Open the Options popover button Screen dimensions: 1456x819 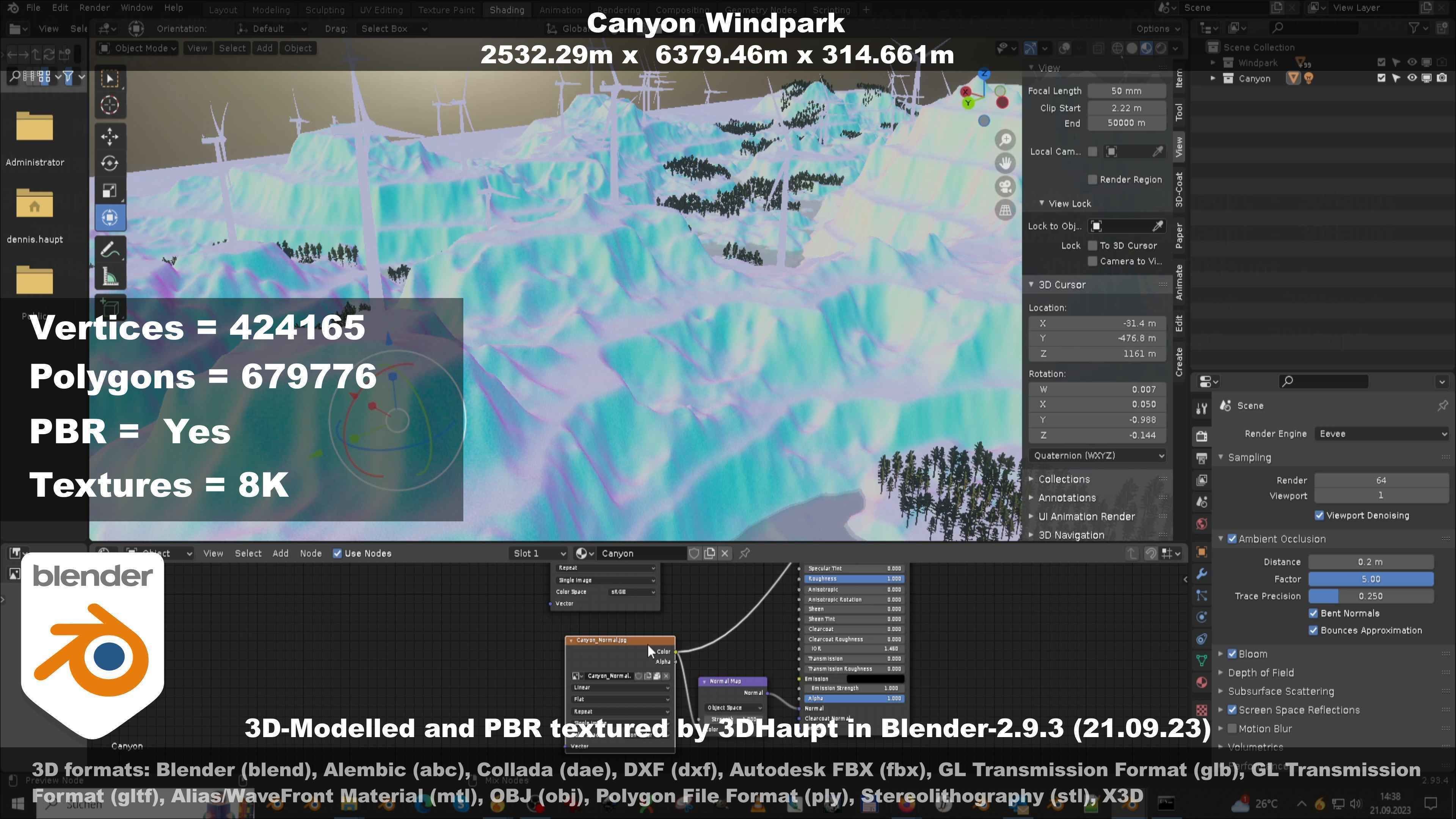[1158, 28]
